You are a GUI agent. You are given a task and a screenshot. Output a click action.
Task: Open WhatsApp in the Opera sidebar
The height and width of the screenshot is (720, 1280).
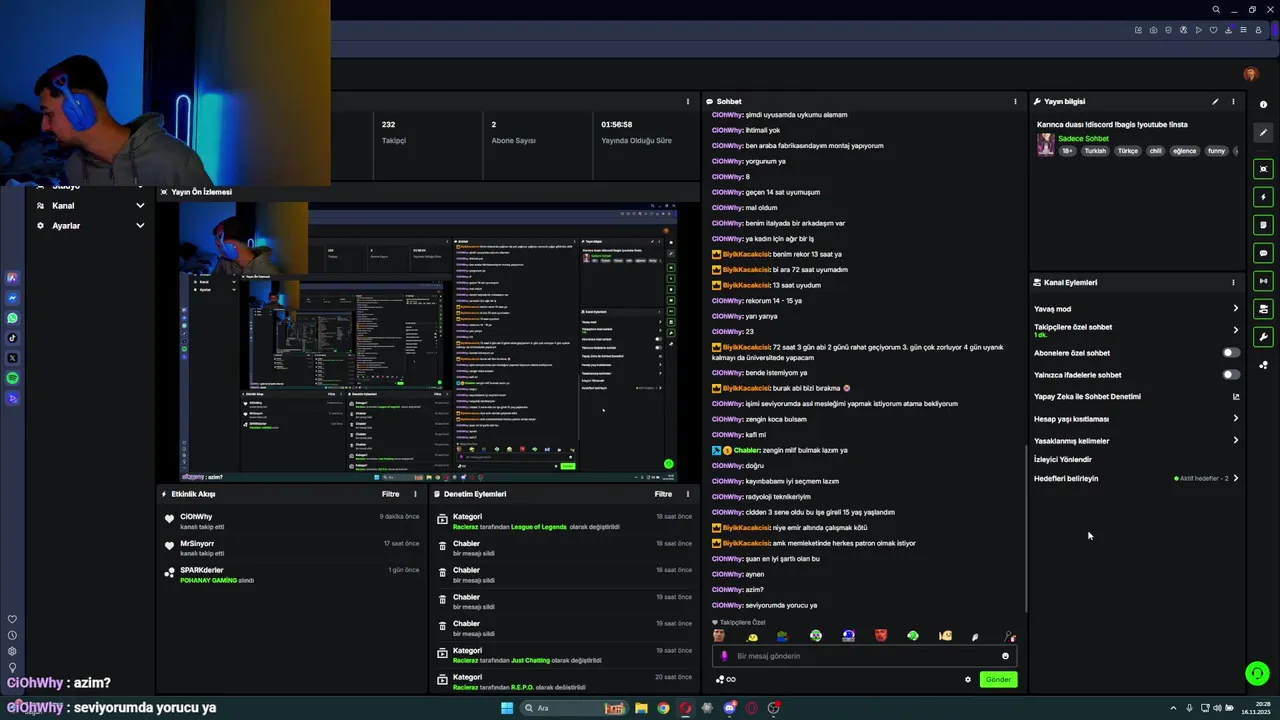point(12,318)
